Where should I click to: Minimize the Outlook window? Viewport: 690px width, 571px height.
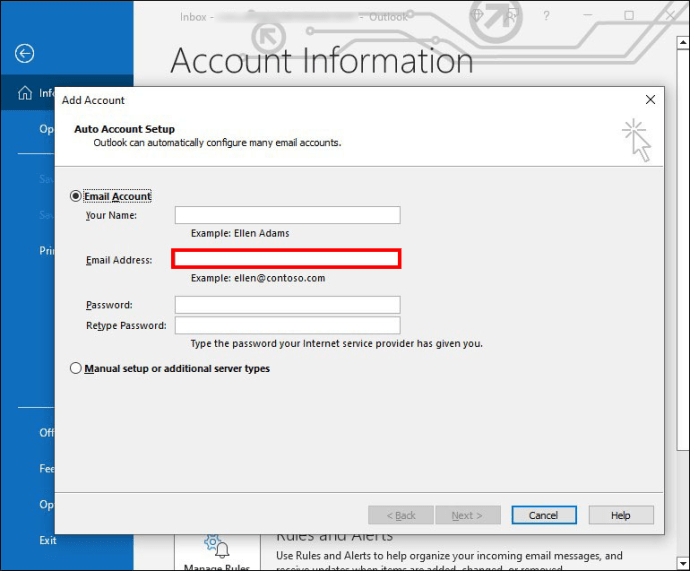(587, 16)
